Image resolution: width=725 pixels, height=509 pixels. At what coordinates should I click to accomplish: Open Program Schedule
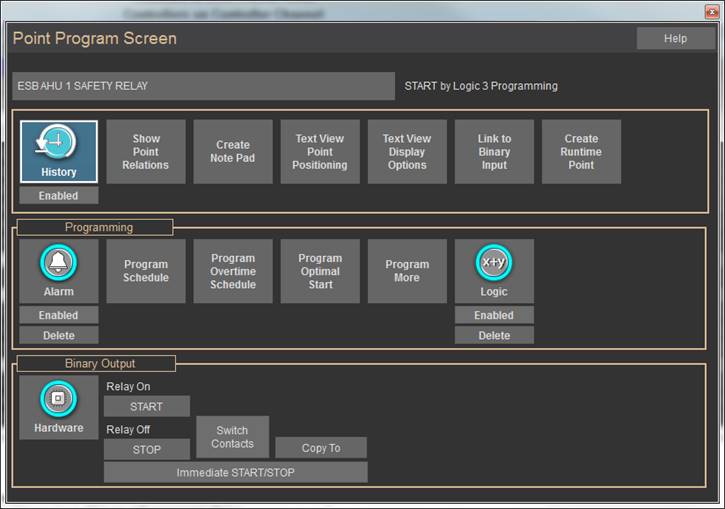pos(146,271)
